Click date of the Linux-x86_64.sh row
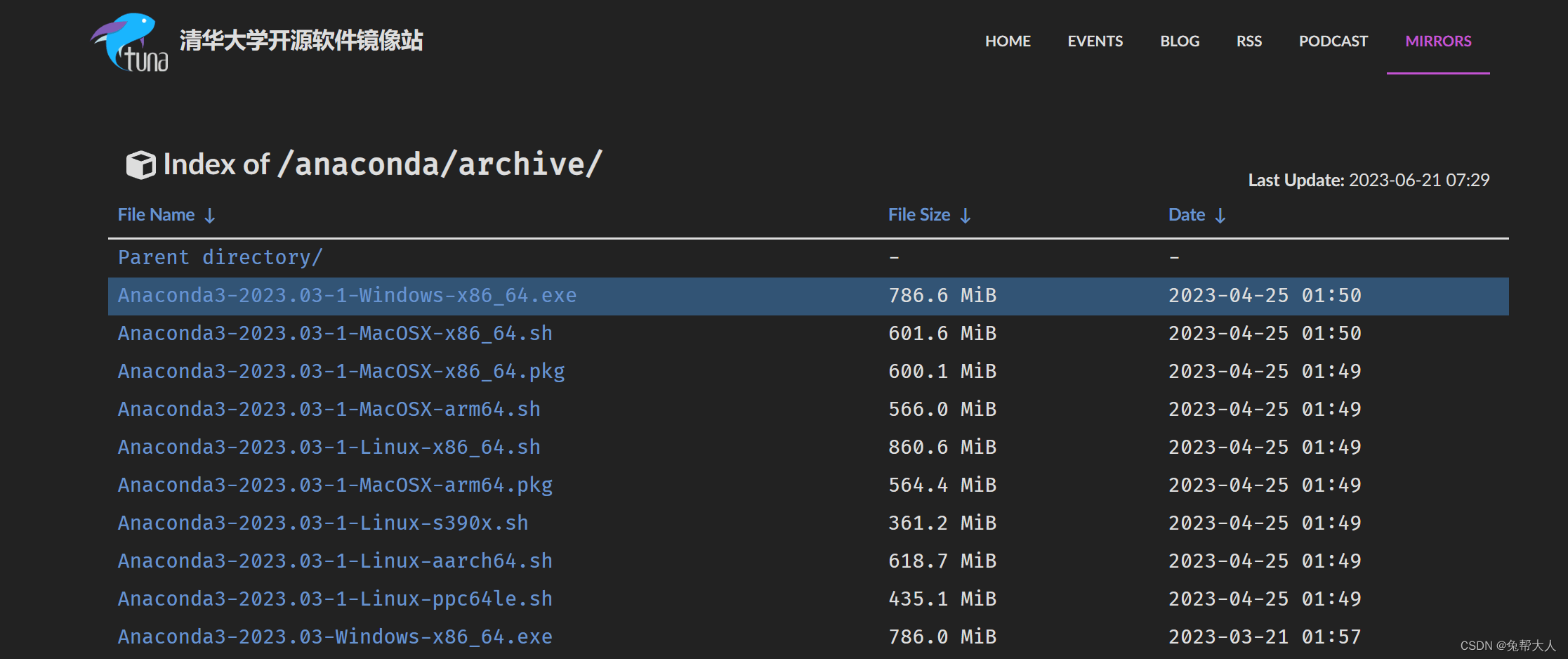The width and height of the screenshot is (1568, 659). click(1265, 448)
